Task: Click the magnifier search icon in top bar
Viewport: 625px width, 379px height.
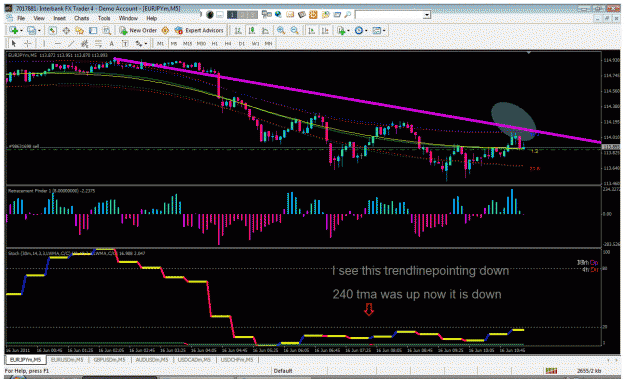Action: [348, 15]
